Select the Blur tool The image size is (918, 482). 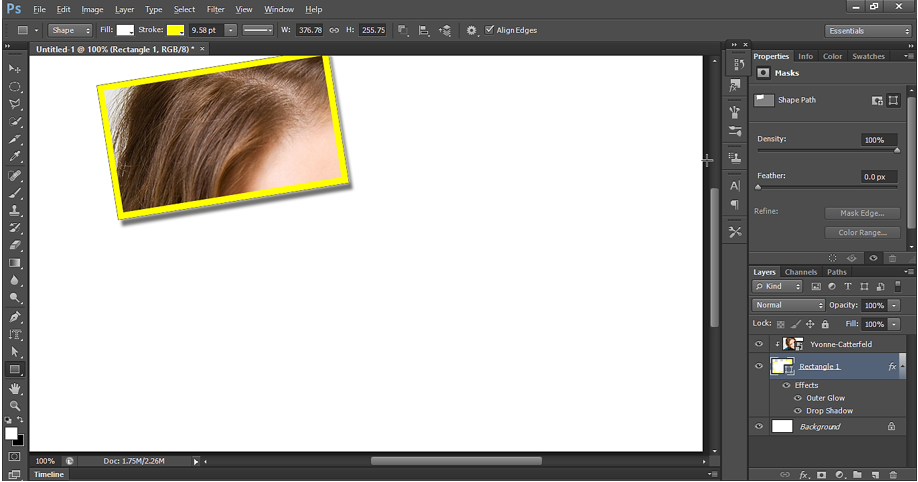click(15, 281)
